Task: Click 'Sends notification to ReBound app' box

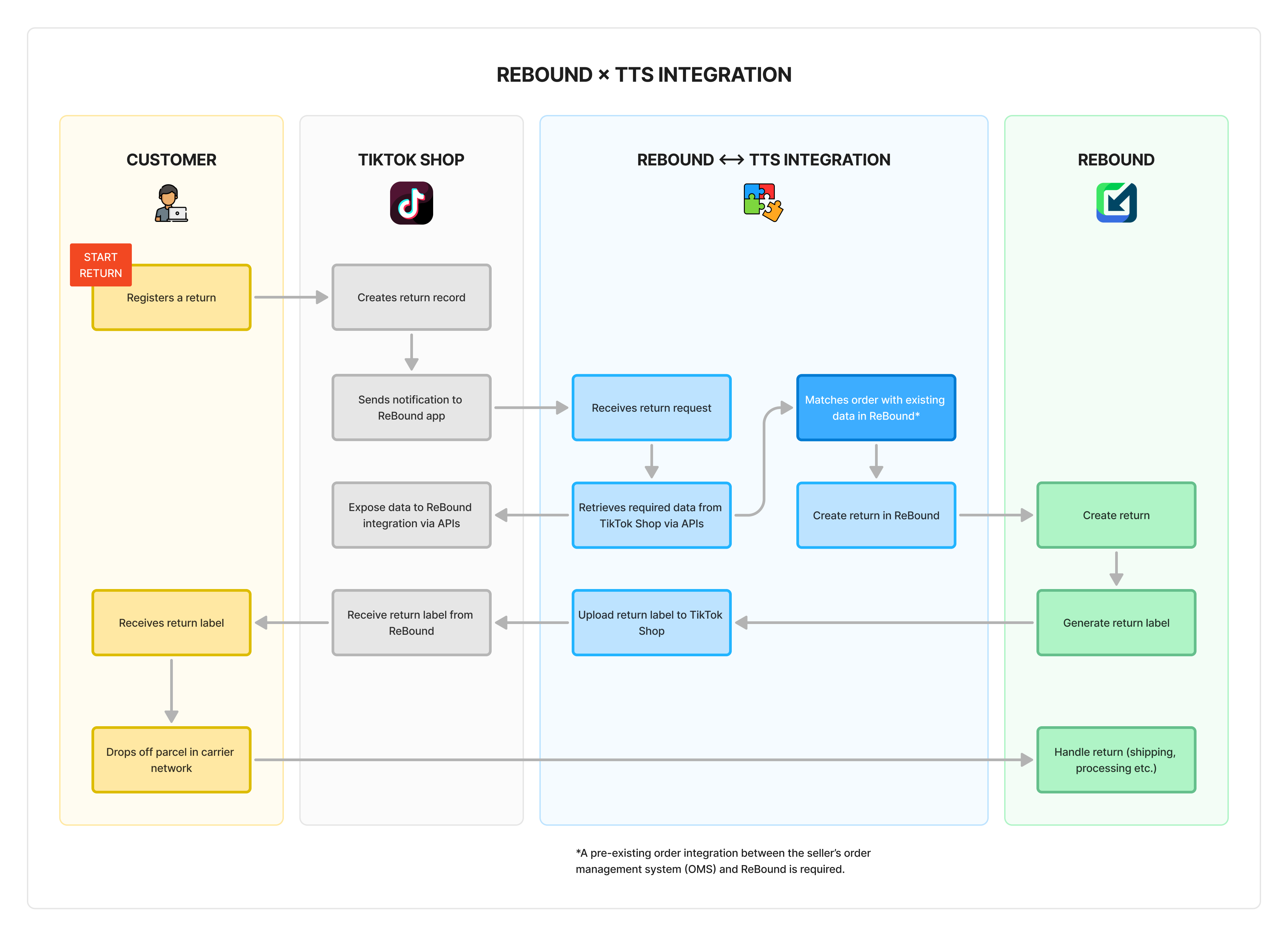Action: [411, 407]
